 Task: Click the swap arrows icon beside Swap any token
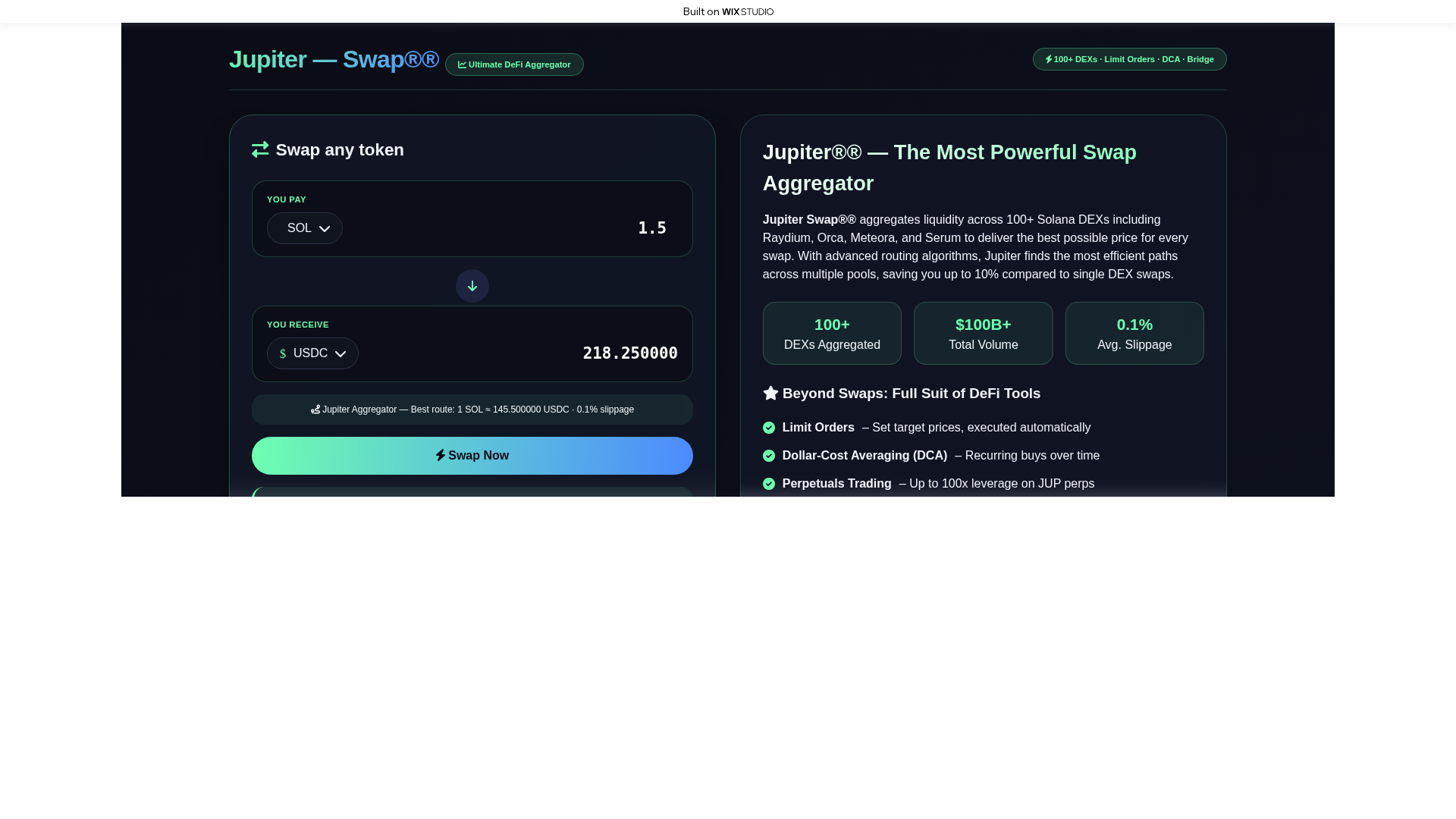pos(260,149)
